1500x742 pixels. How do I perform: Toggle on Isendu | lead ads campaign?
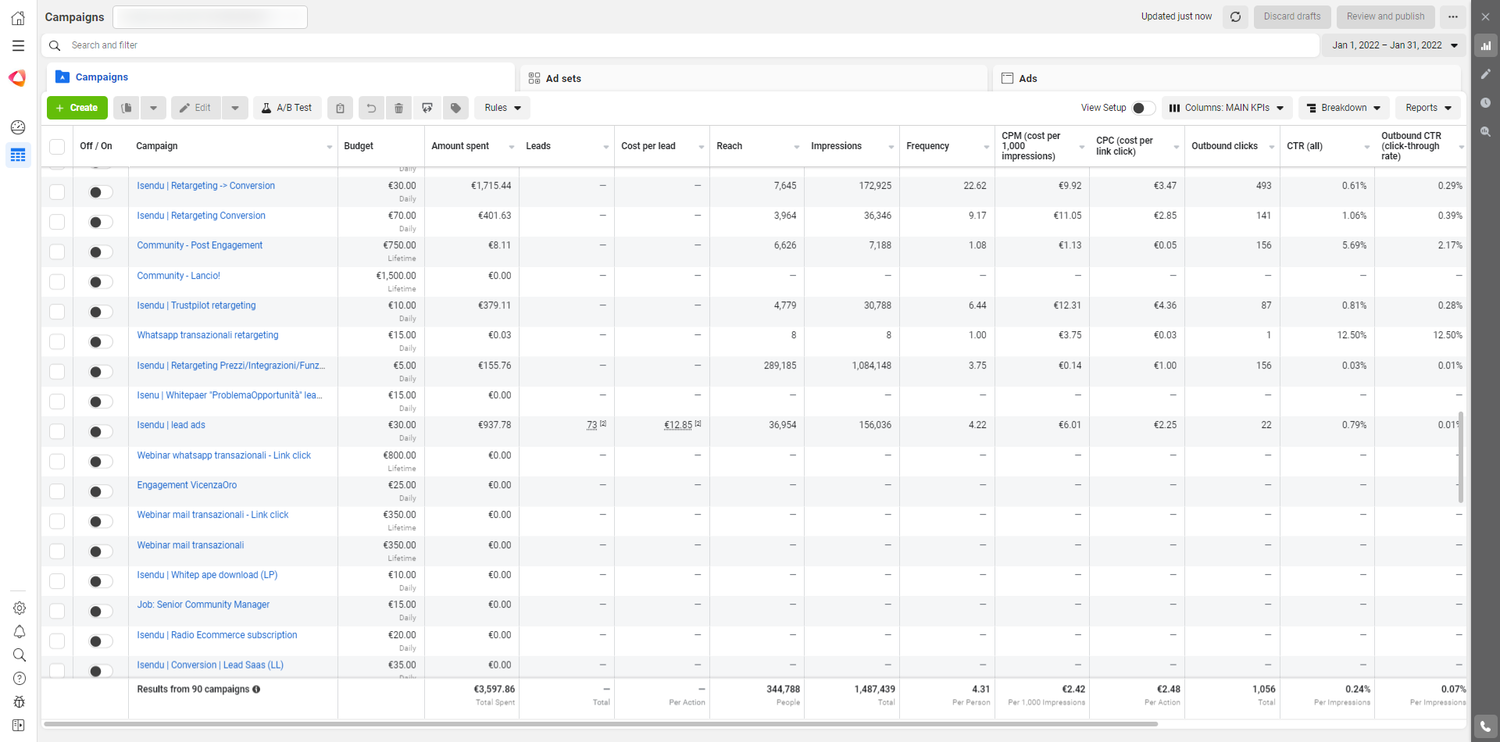click(100, 432)
